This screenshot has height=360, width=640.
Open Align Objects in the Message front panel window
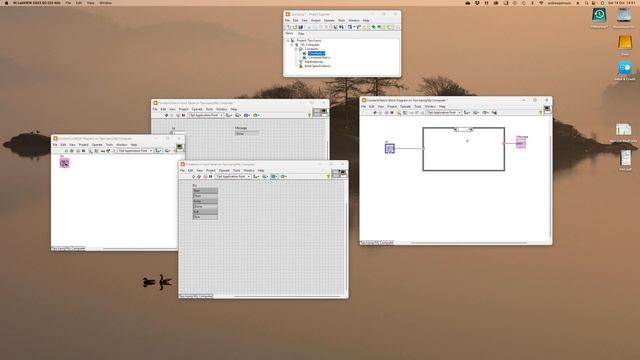pos(229,116)
